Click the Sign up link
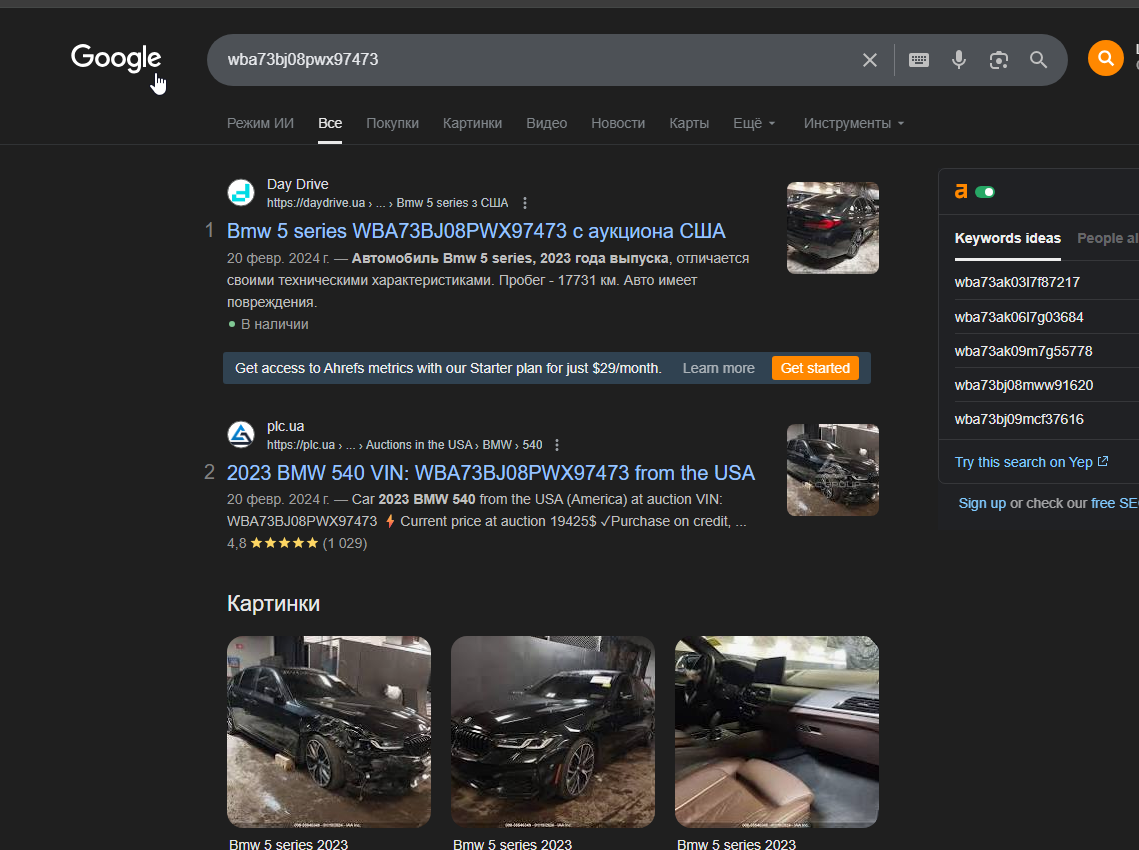 tap(982, 503)
